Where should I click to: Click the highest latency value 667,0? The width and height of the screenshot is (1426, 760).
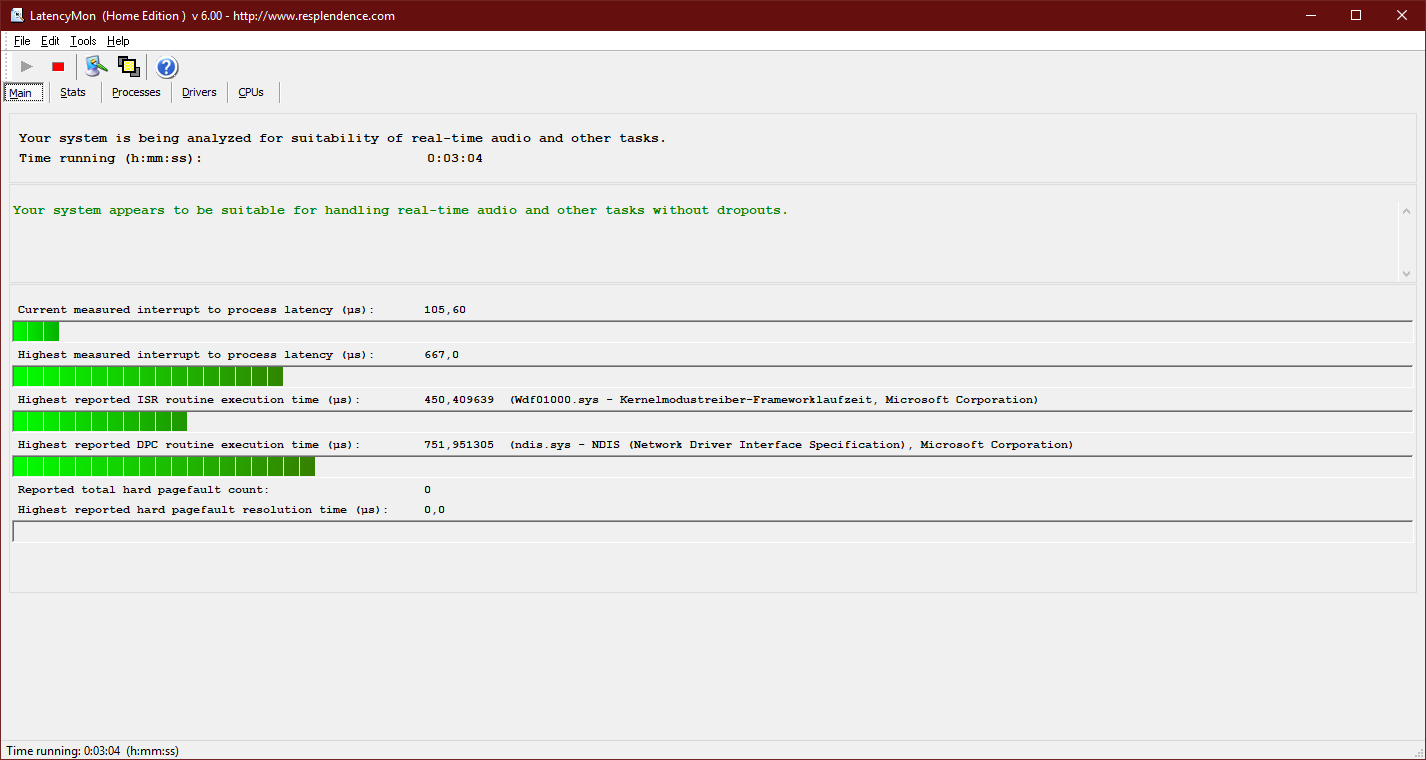[442, 355]
